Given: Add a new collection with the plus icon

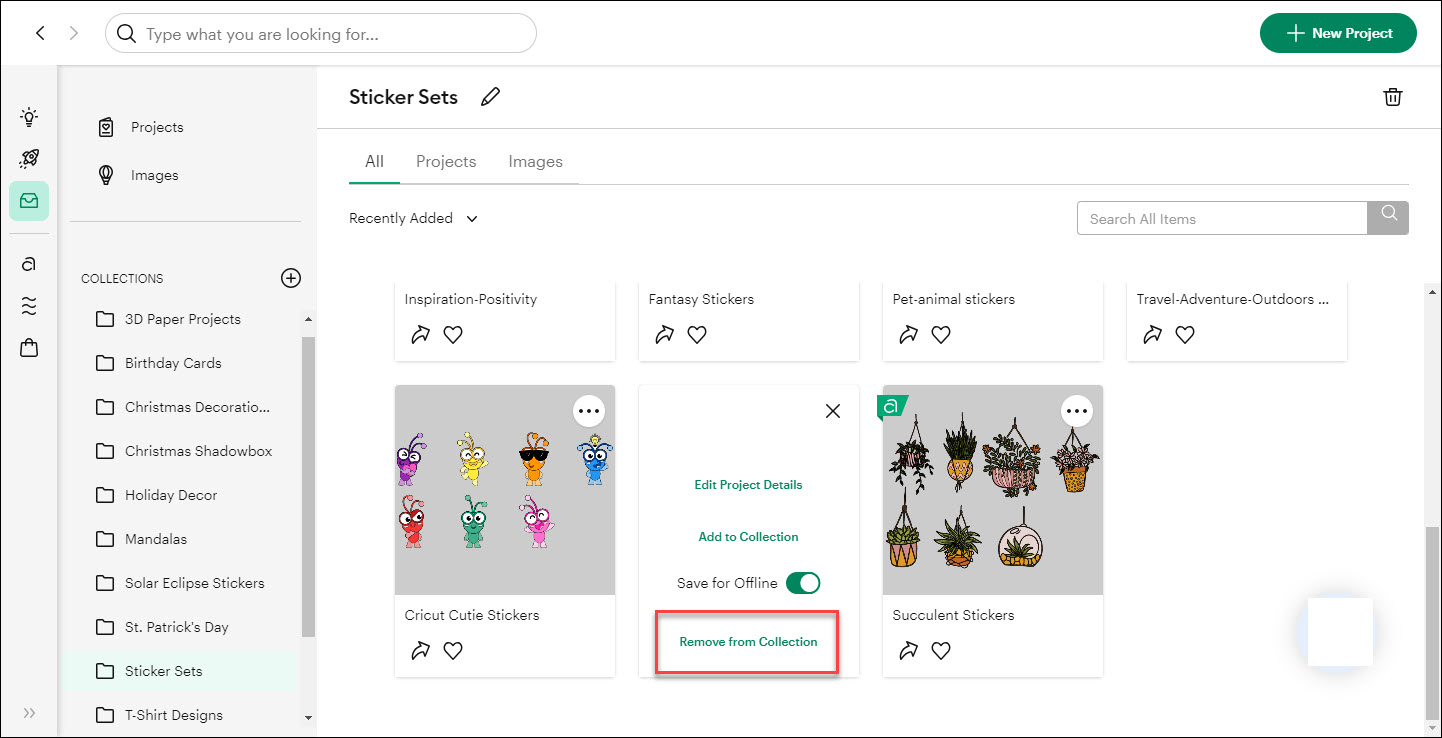Looking at the screenshot, I should coord(290,278).
